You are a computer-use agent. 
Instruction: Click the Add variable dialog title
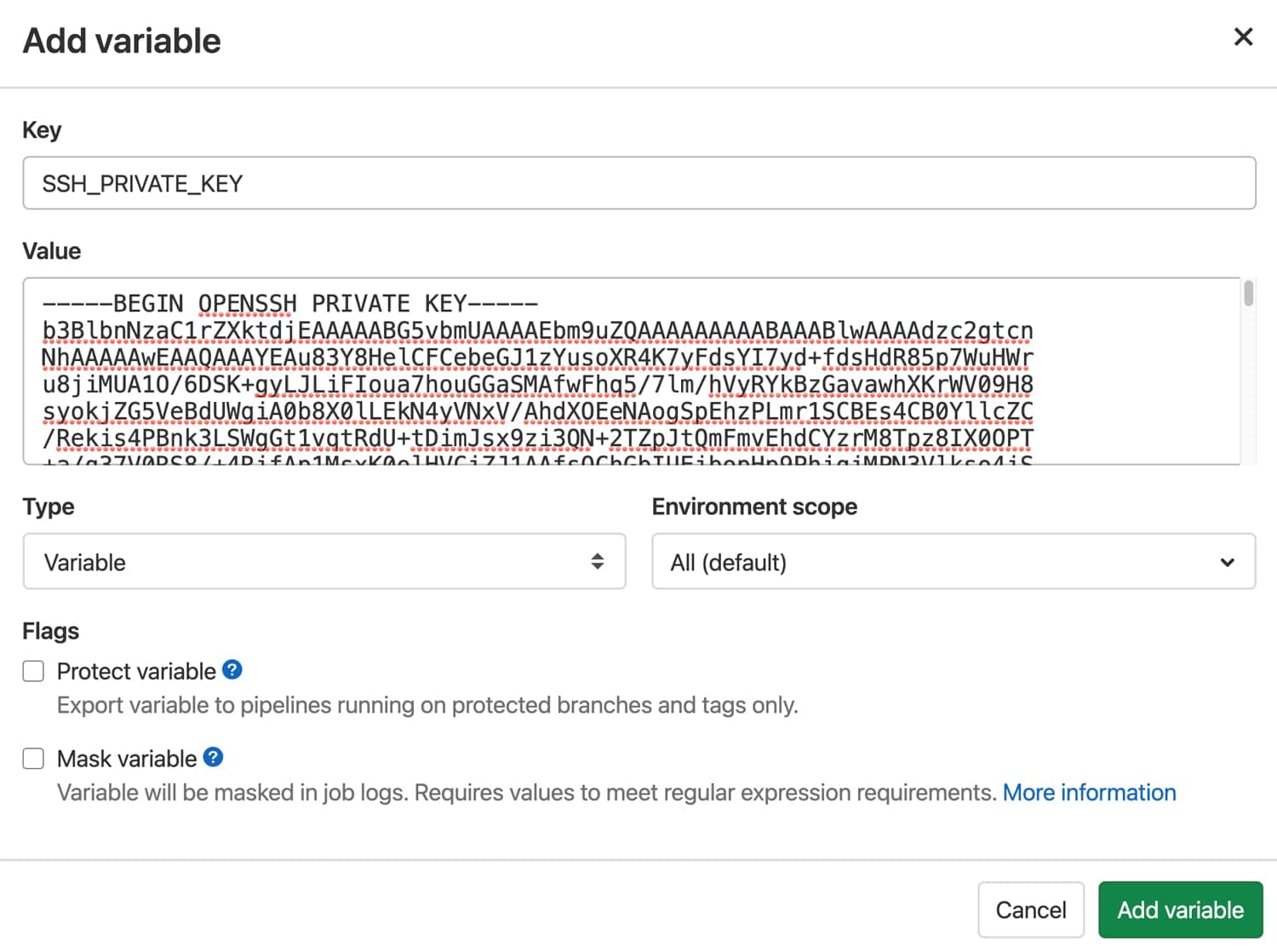122,40
